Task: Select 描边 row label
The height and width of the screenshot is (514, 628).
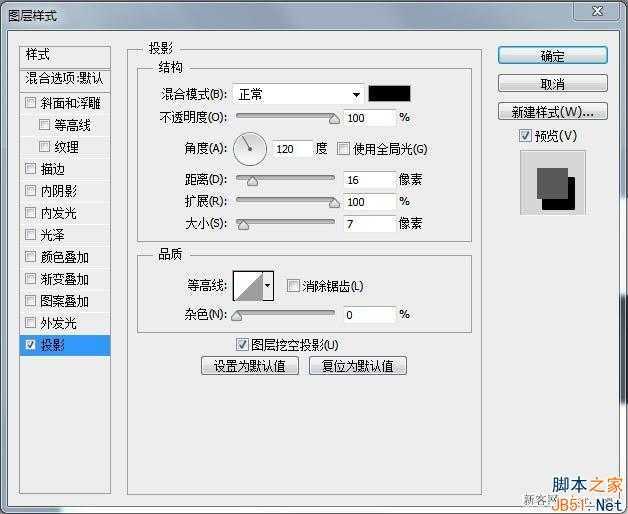Action: coord(52,169)
